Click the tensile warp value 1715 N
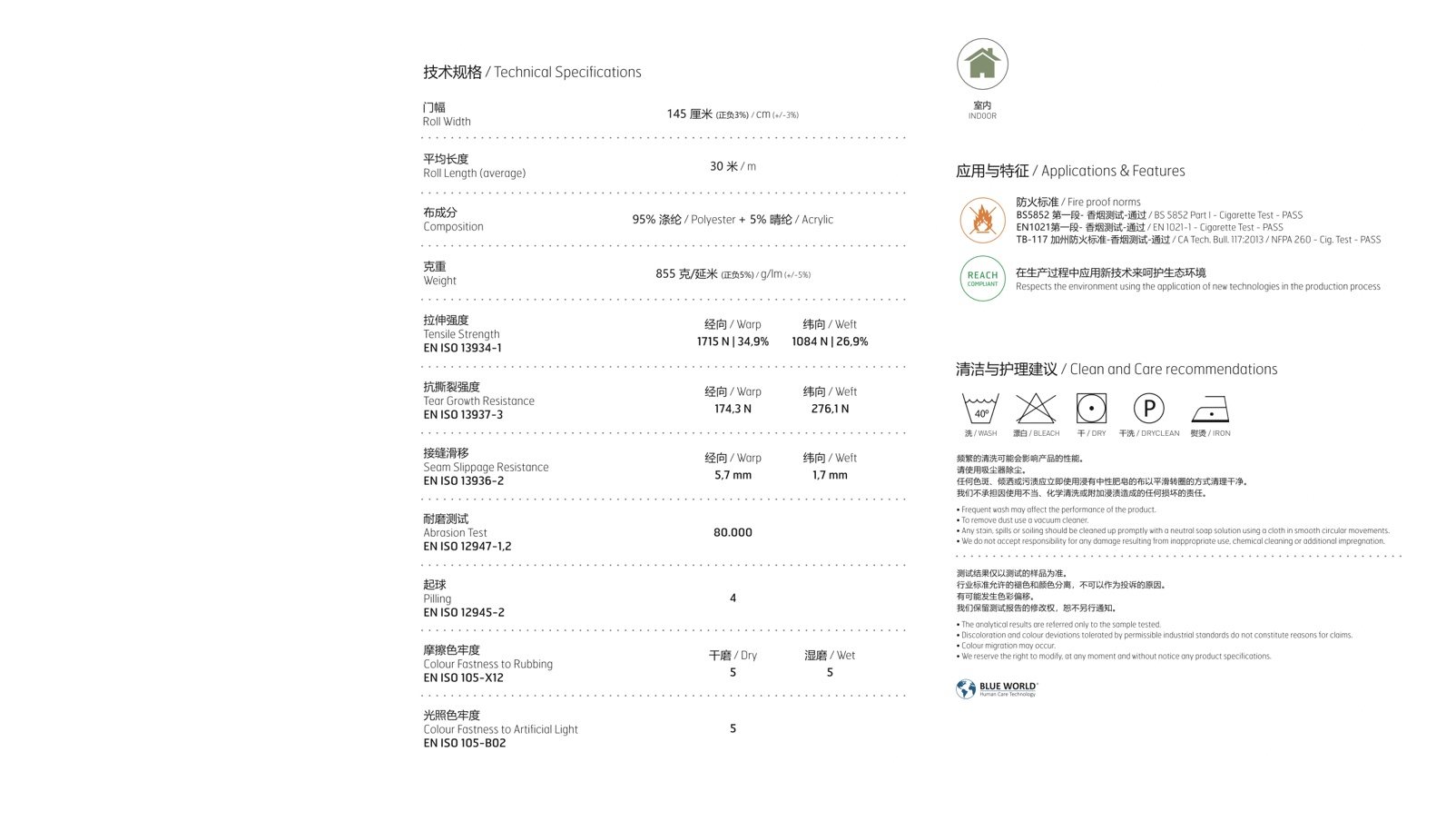 (733, 341)
